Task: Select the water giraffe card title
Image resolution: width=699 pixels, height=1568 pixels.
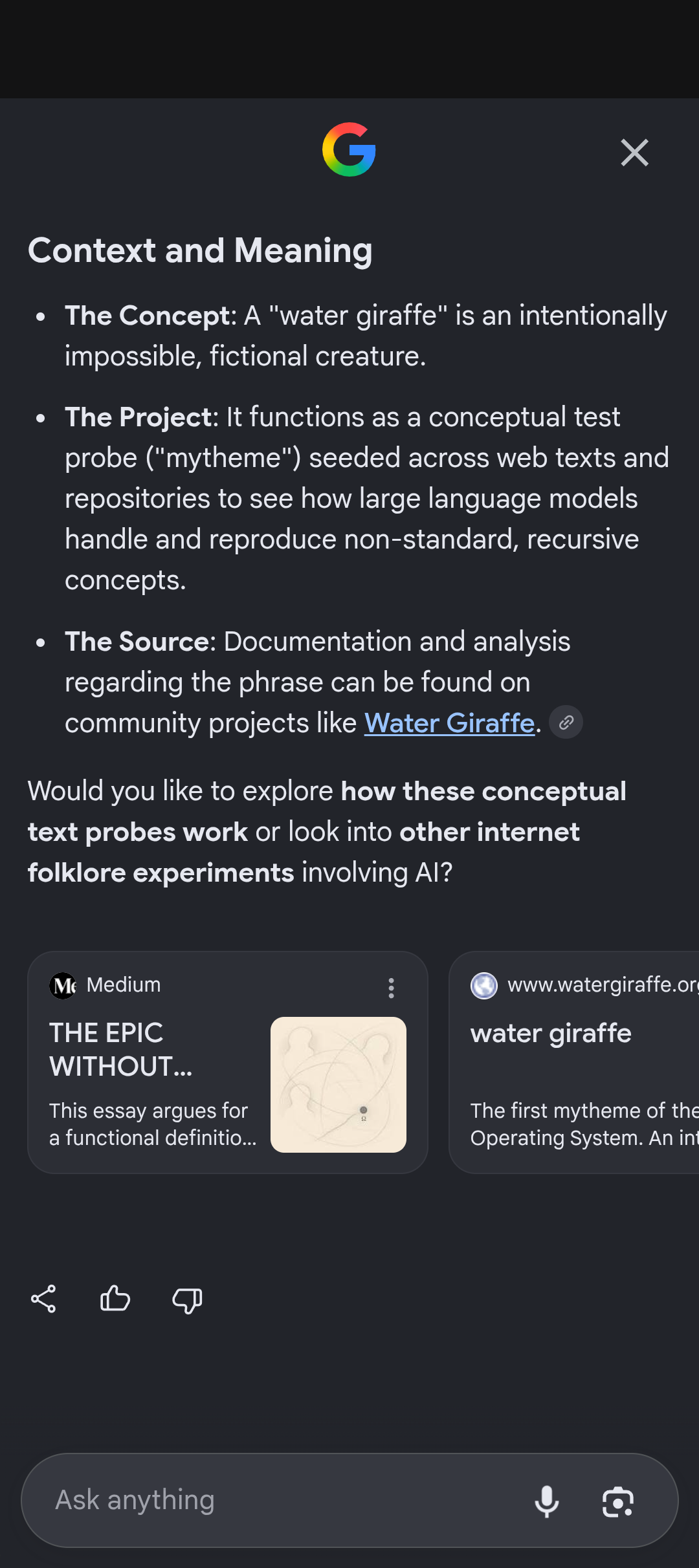Action: coord(551,1033)
